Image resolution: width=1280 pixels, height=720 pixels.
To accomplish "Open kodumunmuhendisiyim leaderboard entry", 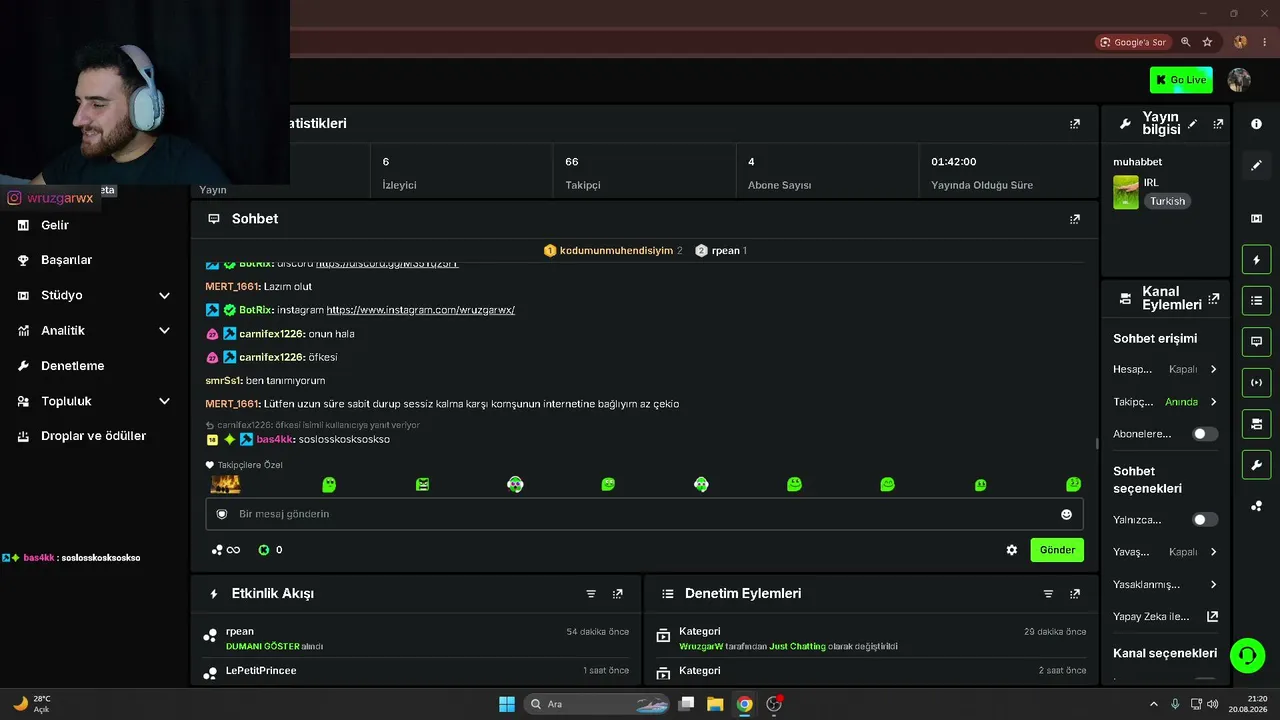I will (x=613, y=251).
